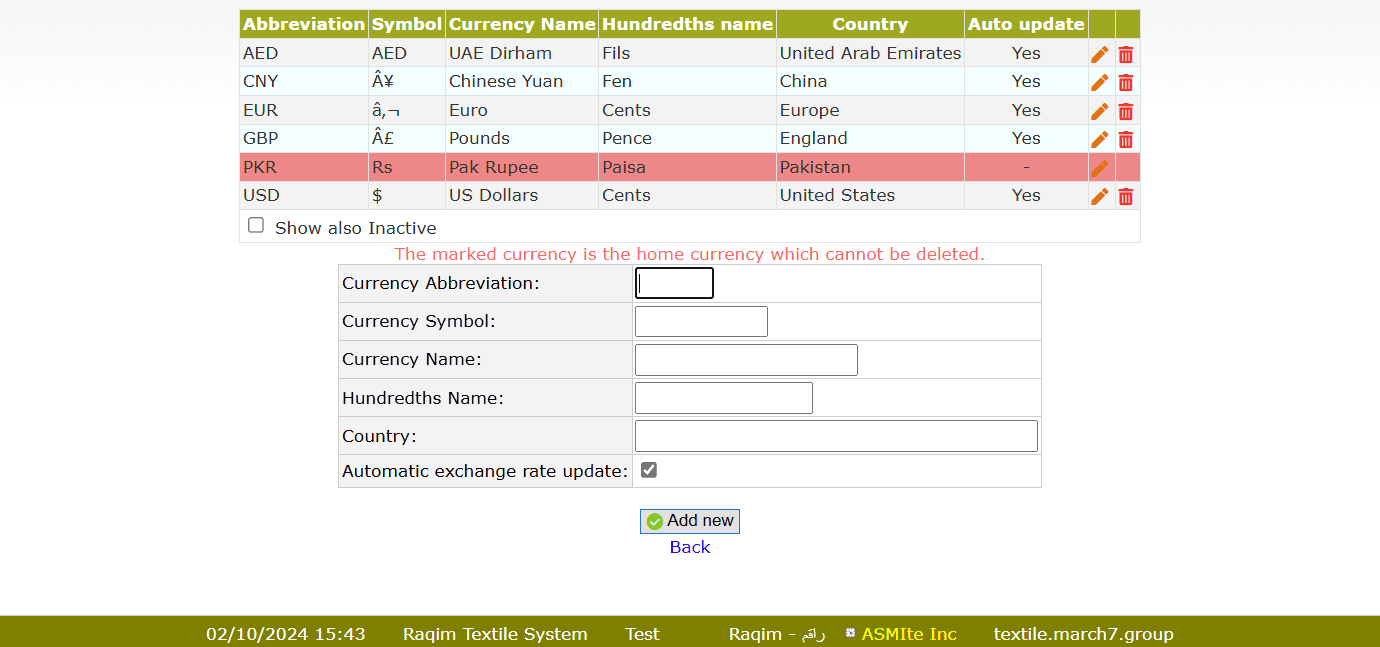Viewport: 1380px width, 647px height.
Task: Delete the CNY currency with trash icon
Action: pos(1126,82)
